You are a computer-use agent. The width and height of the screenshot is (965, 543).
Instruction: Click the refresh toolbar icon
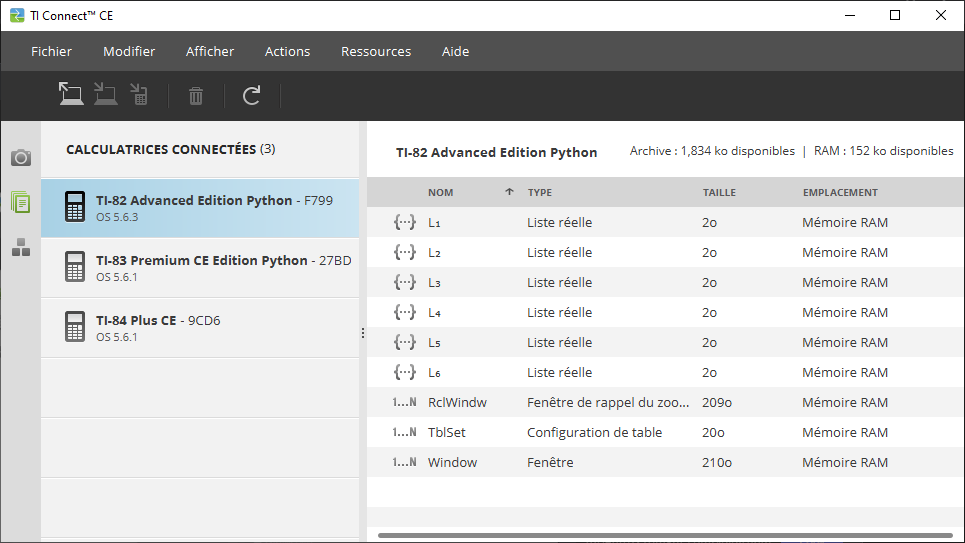[x=251, y=95]
